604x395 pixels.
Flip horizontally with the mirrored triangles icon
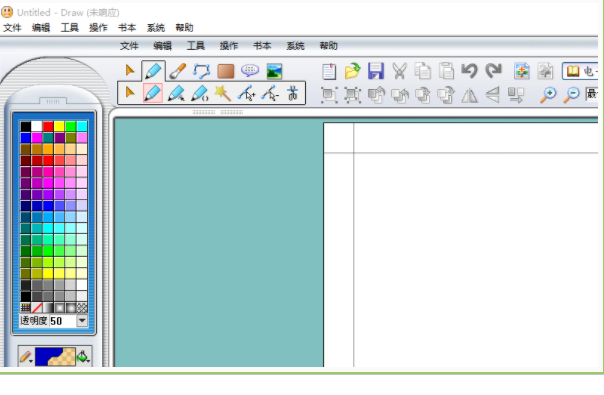[x=469, y=95]
